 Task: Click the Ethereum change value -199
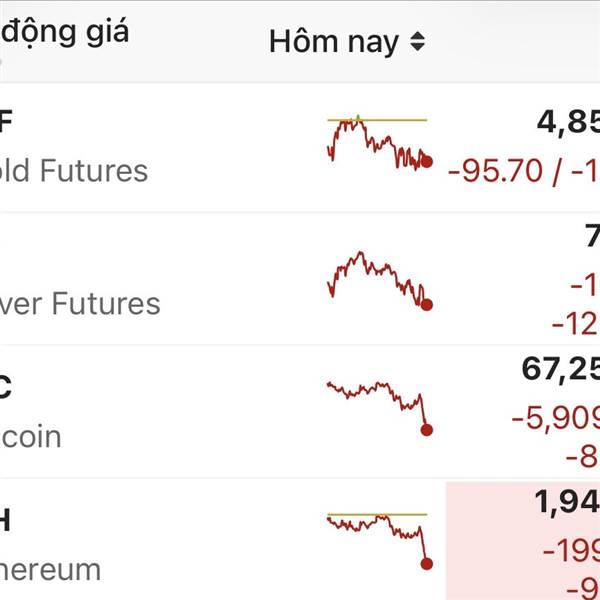pos(570,549)
